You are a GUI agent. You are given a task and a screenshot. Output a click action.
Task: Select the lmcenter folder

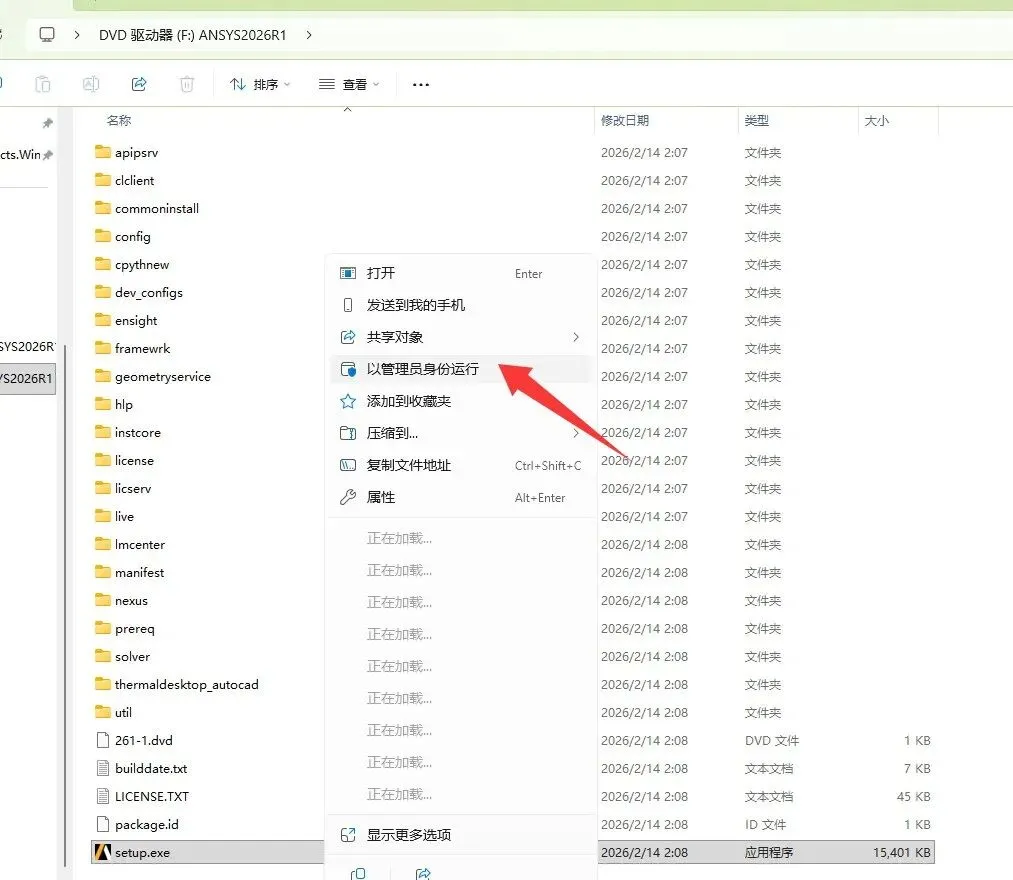(130, 544)
